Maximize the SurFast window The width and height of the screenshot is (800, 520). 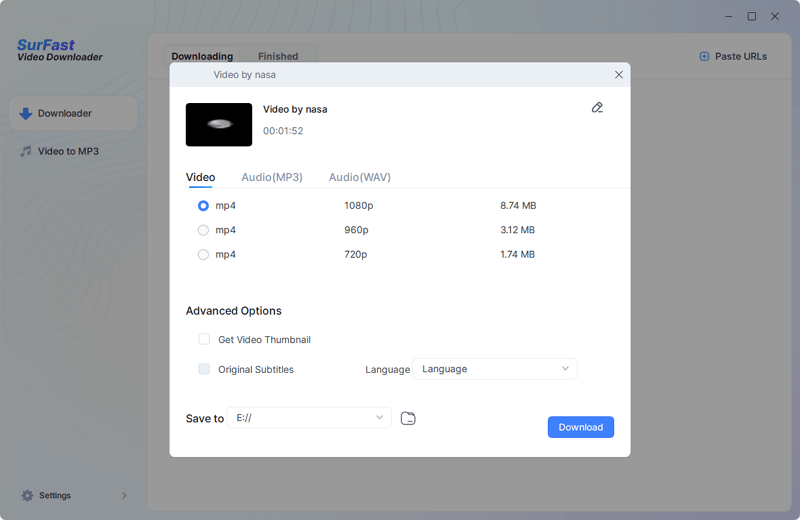click(752, 16)
